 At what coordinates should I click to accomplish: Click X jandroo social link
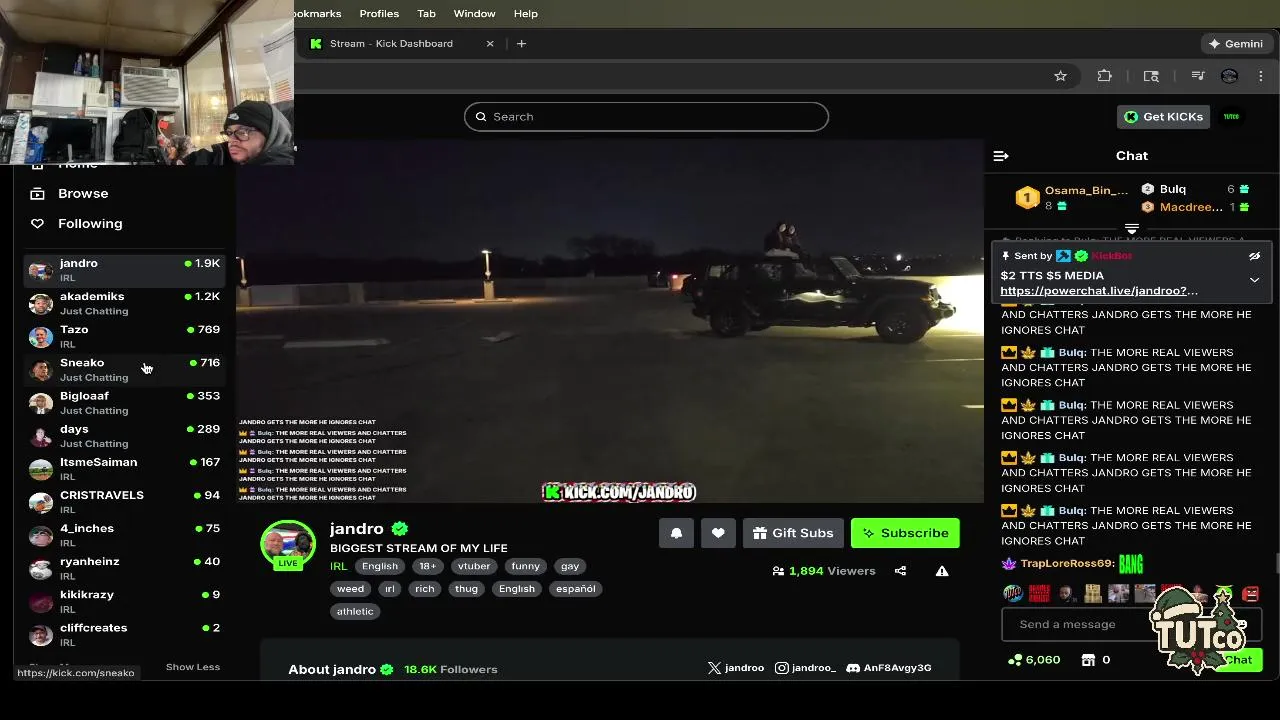click(x=735, y=668)
